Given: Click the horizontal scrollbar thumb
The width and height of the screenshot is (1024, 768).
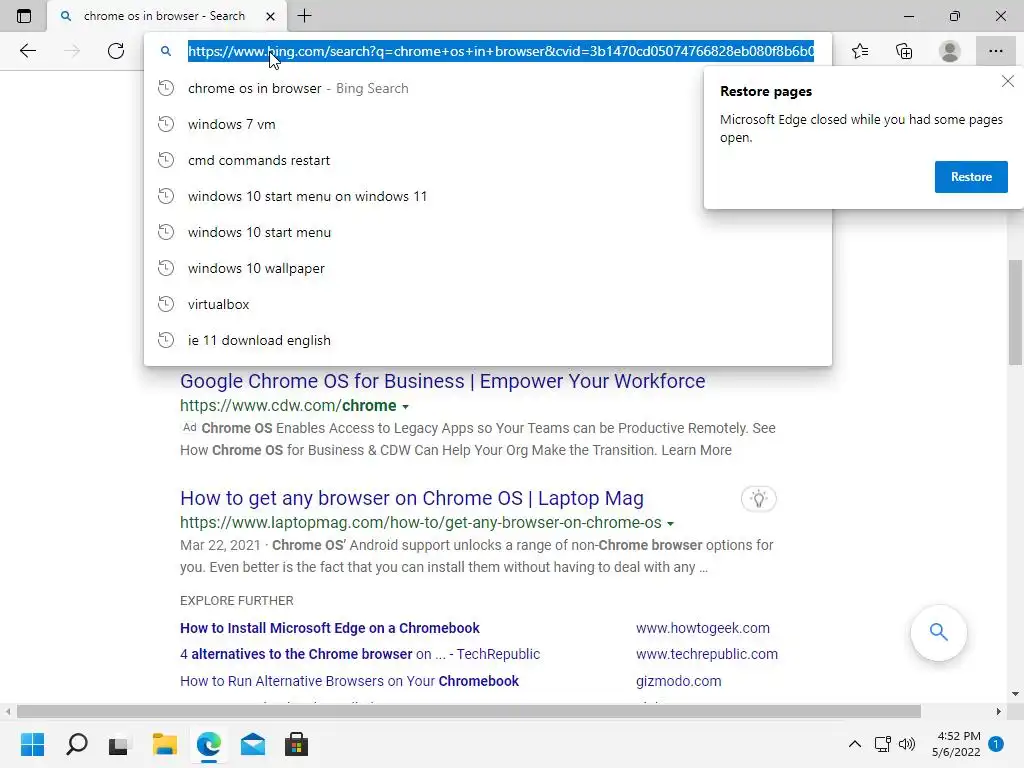Looking at the screenshot, I should coord(469,711).
